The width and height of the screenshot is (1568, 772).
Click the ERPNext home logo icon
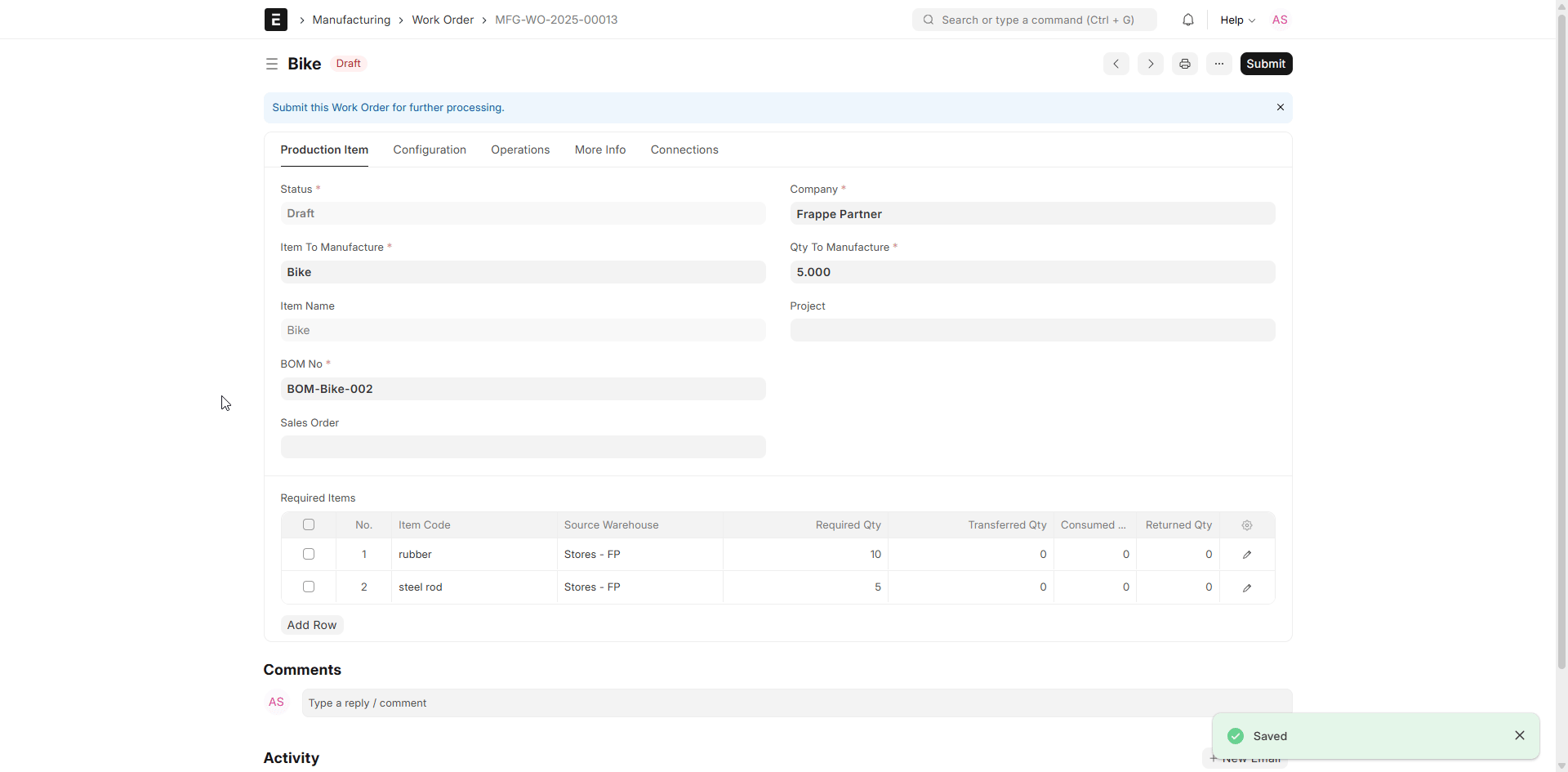coord(275,20)
